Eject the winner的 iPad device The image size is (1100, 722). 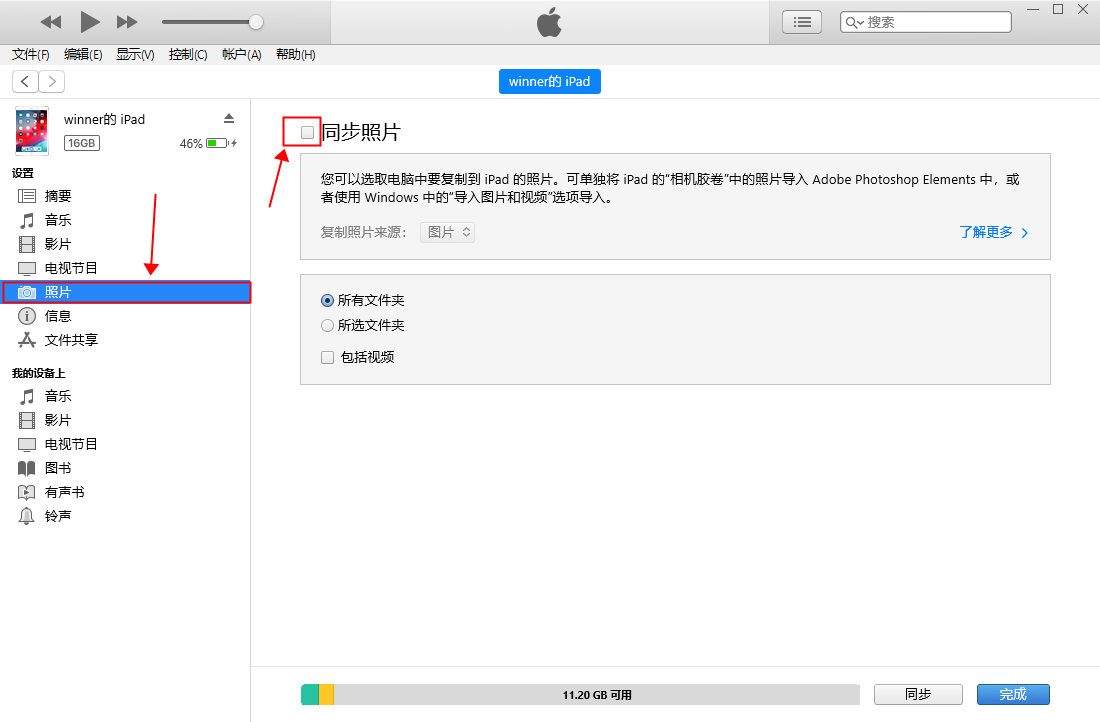click(x=229, y=118)
